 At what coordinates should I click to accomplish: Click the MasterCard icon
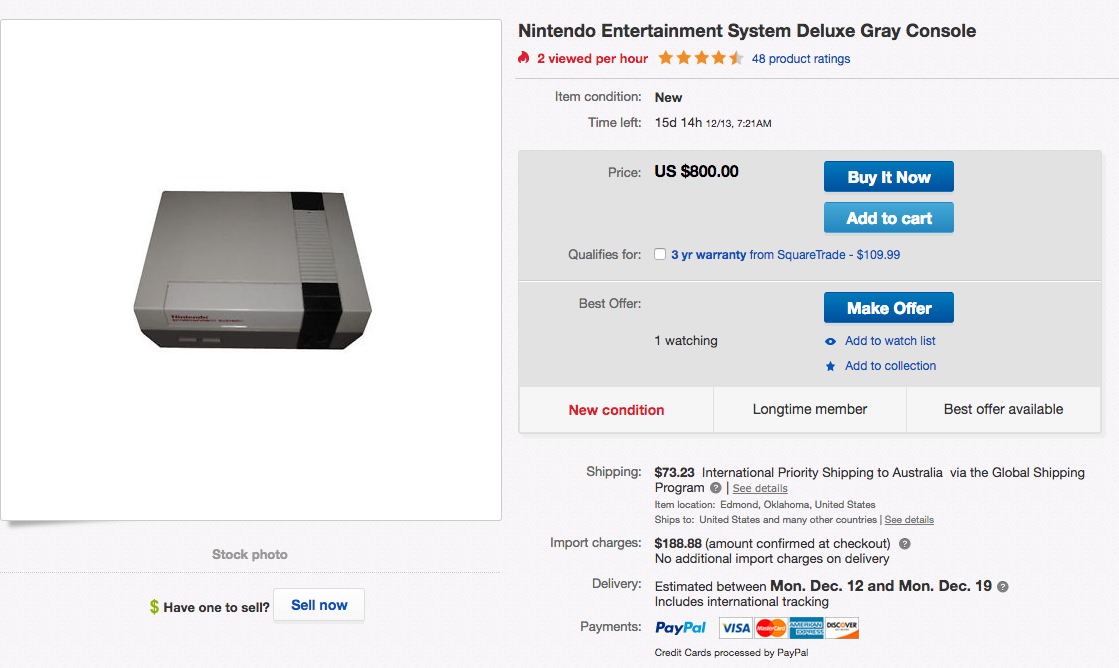click(x=770, y=628)
